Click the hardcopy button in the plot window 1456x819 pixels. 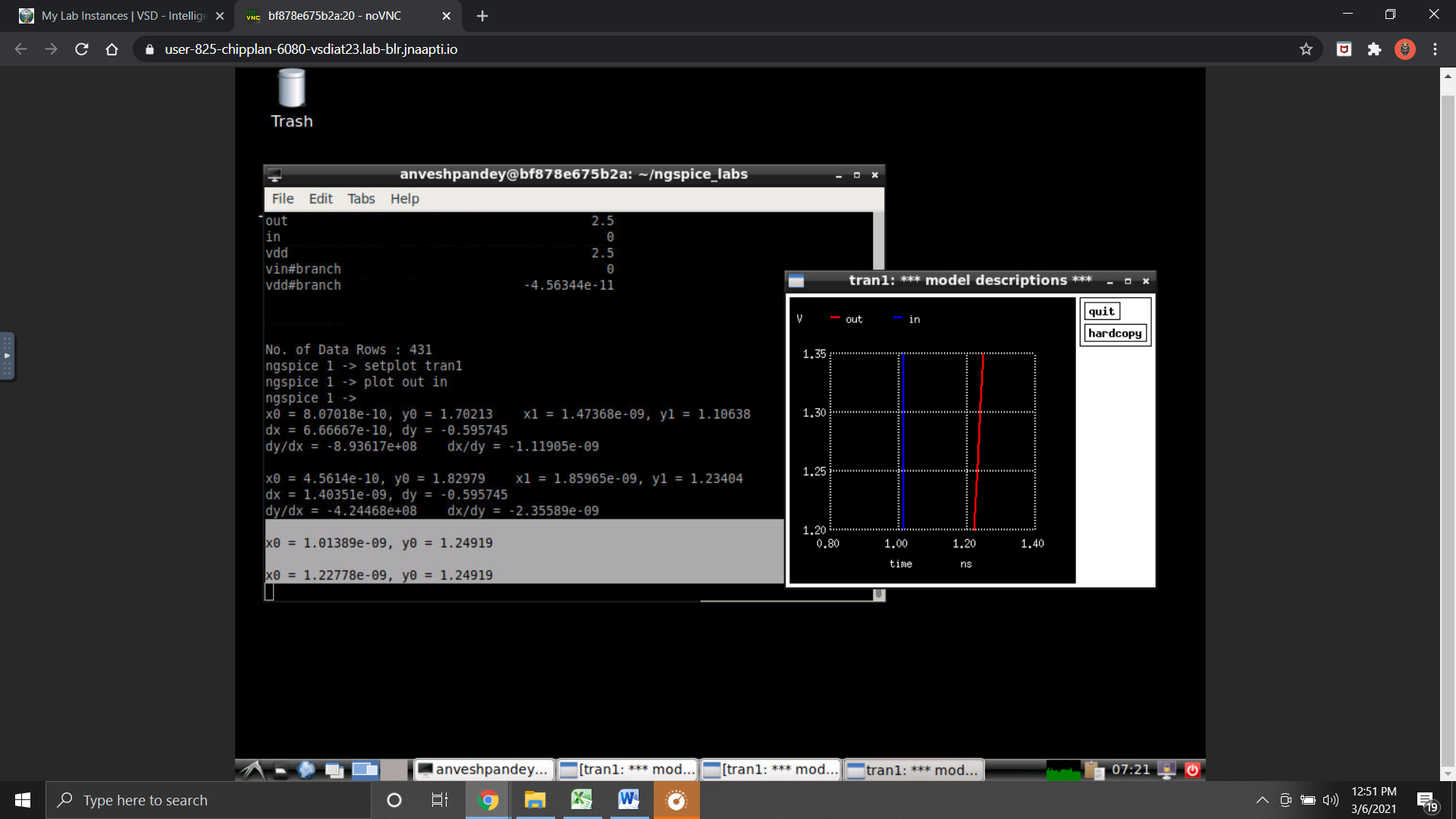1115,332
